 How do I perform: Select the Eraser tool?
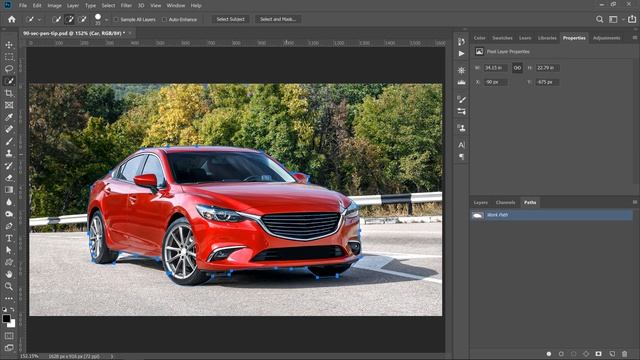(x=9, y=178)
